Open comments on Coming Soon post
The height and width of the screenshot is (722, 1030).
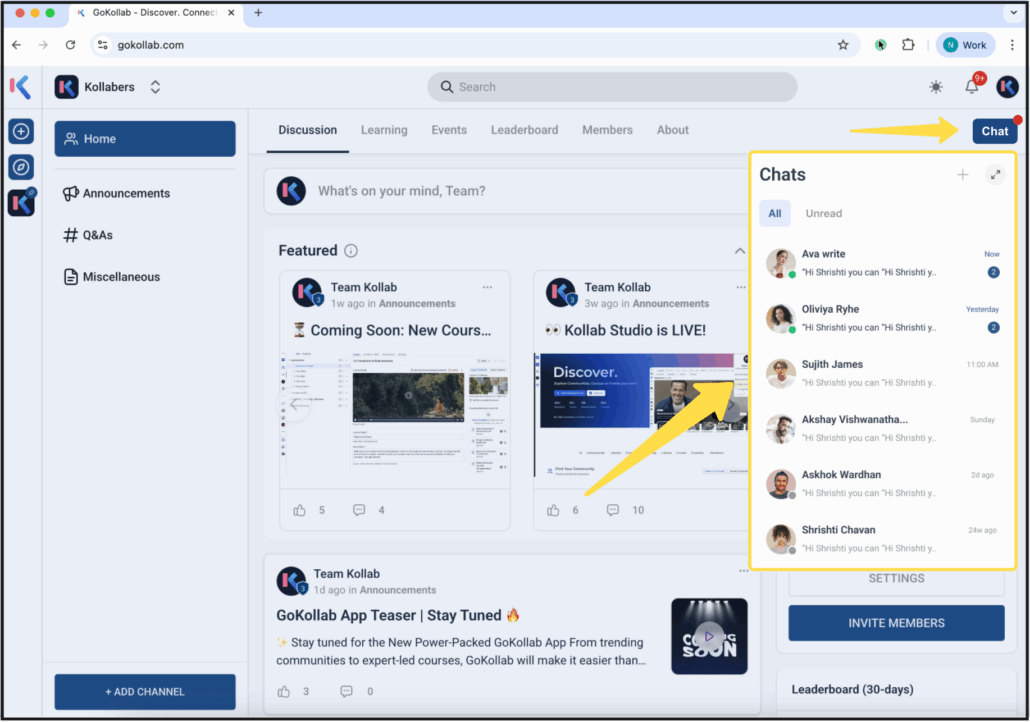pyautogui.click(x=359, y=510)
